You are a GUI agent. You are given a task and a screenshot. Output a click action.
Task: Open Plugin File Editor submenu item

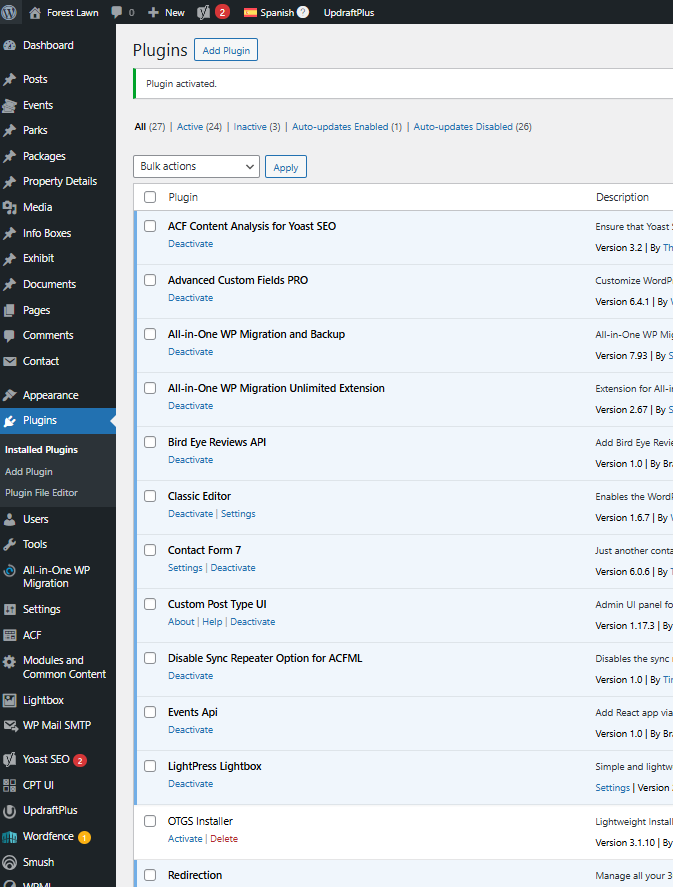[x=41, y=493]
